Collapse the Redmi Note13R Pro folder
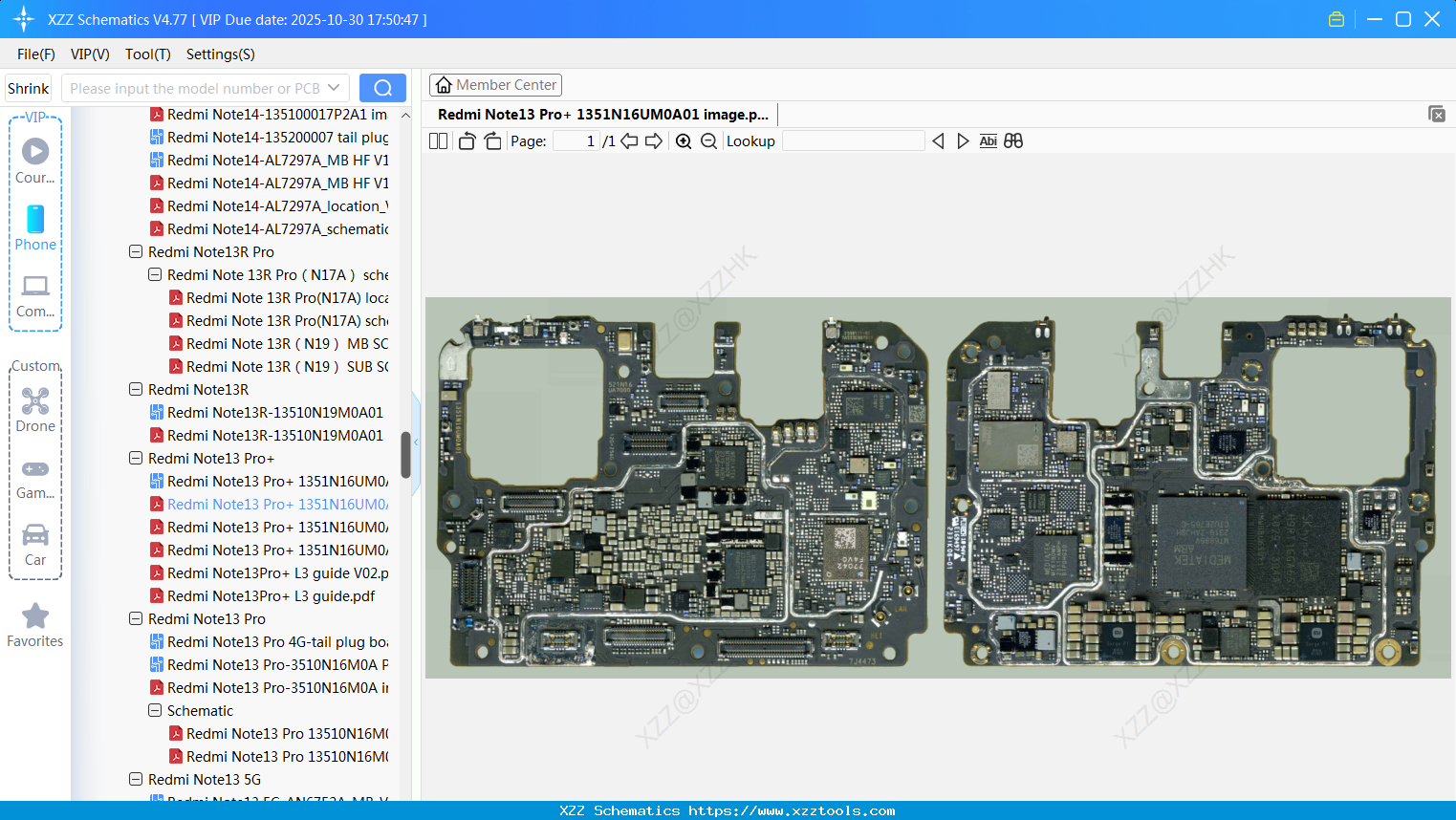This screenshot has height=820, width=1456. pos(136,252)
